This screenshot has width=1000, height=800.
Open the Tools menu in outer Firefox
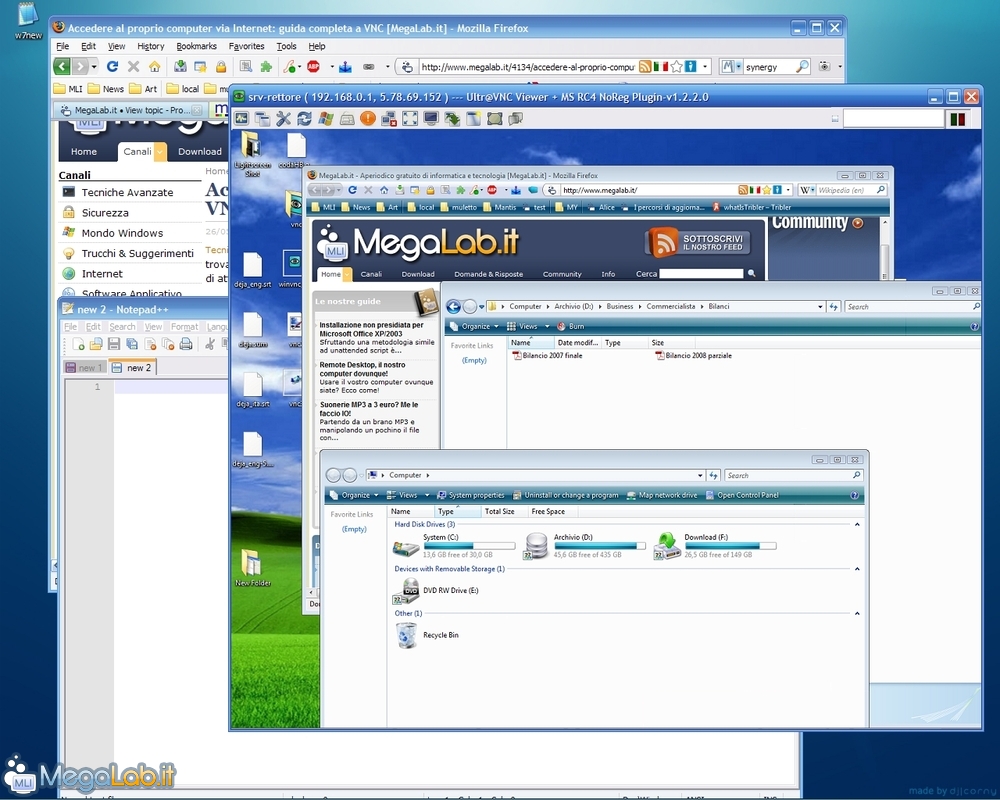click(286, 46)
